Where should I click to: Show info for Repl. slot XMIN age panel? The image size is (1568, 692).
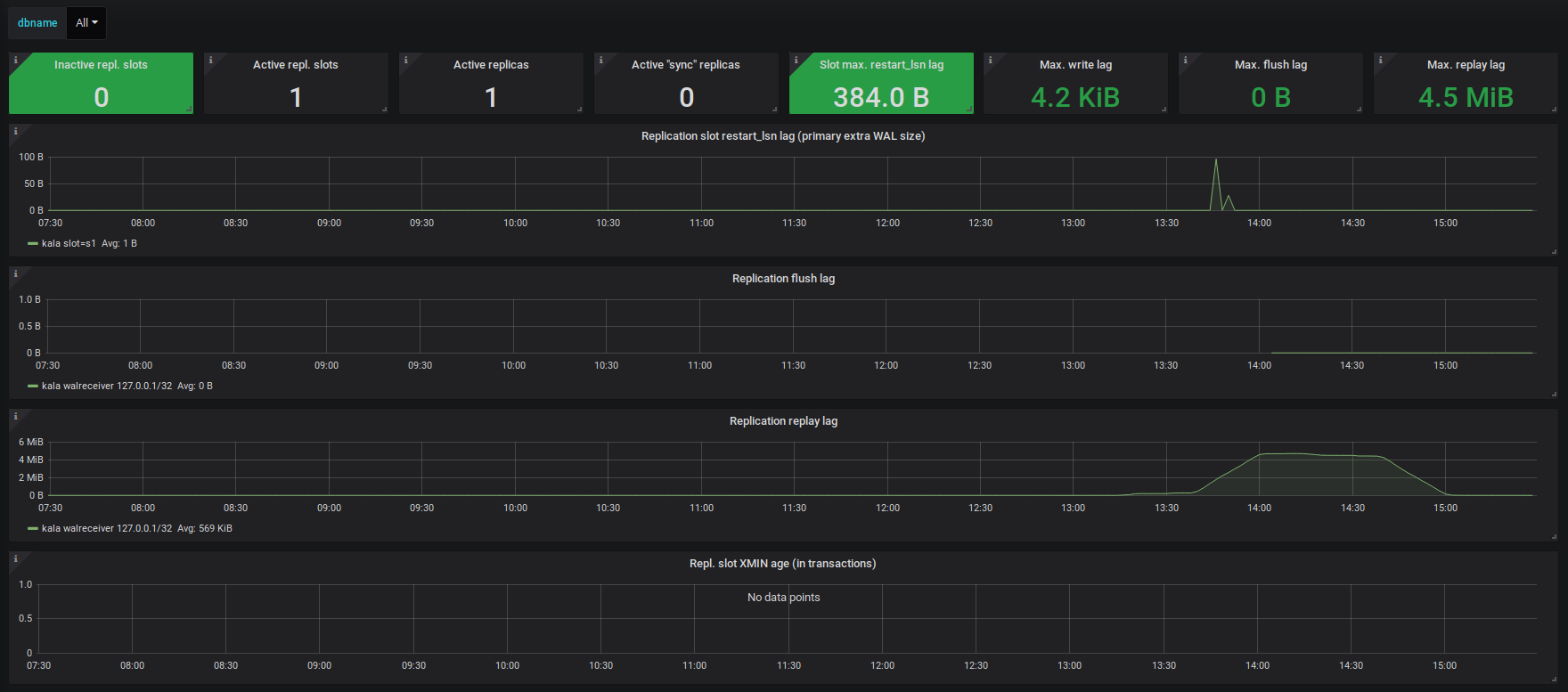coord(15,558)
